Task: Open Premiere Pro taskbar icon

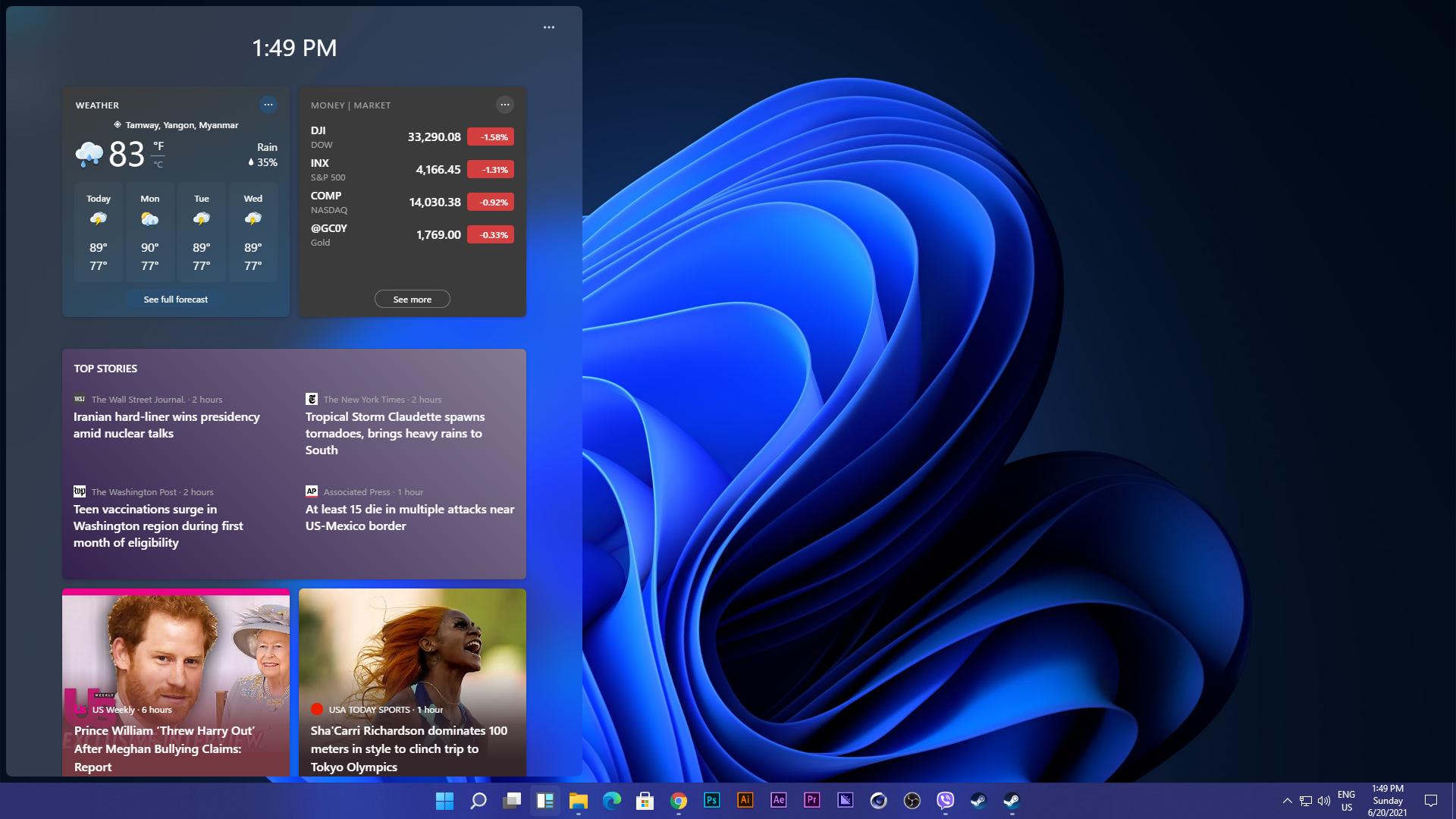Action: [x=811, y=800]
